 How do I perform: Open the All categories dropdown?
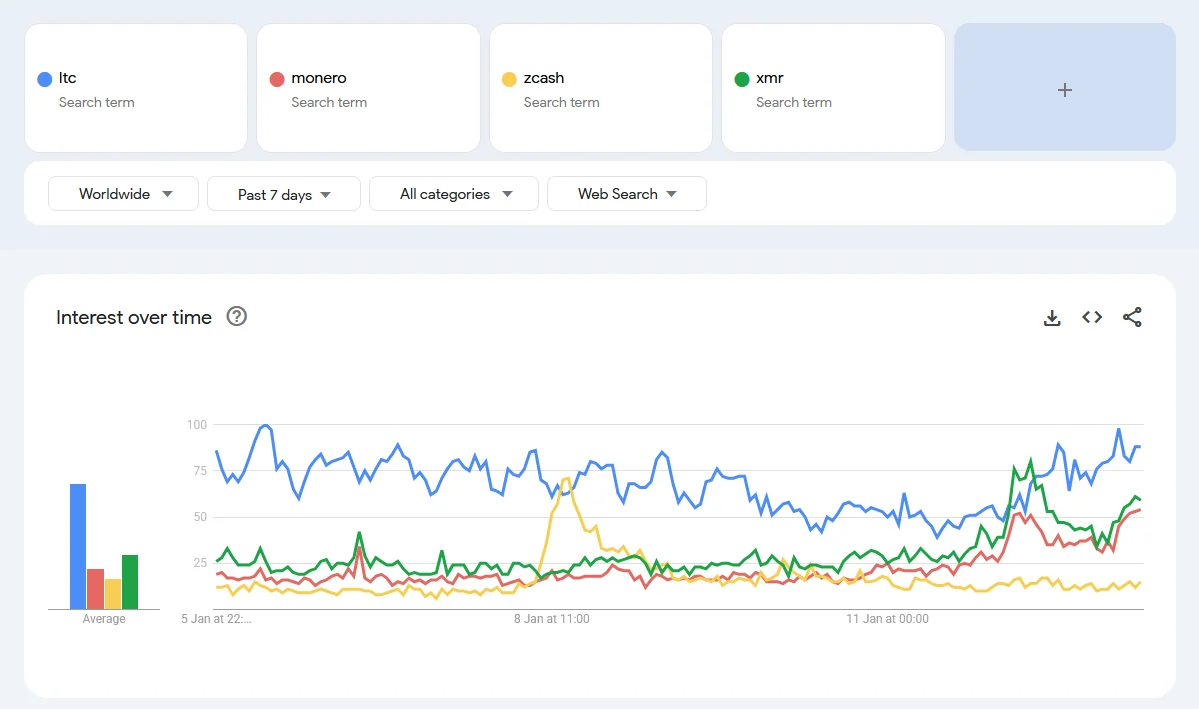pos(454,194)
